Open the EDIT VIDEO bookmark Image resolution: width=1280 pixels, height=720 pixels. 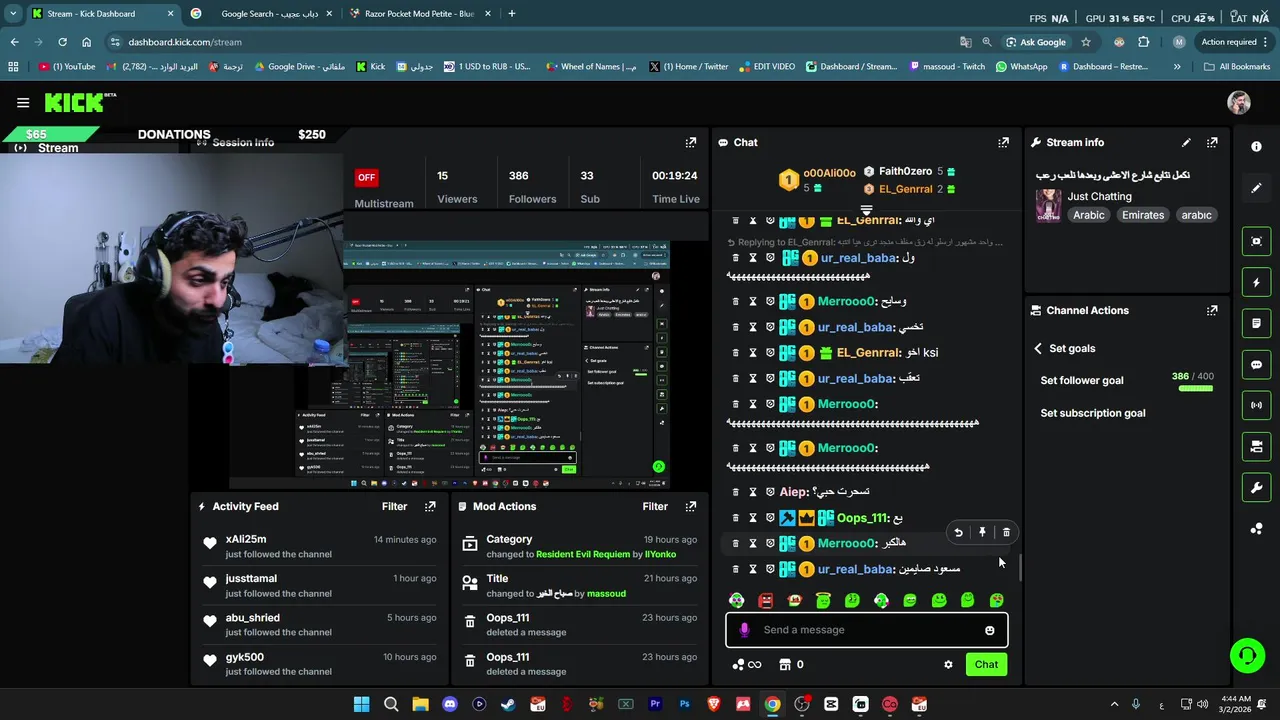[x=767, y=67]
